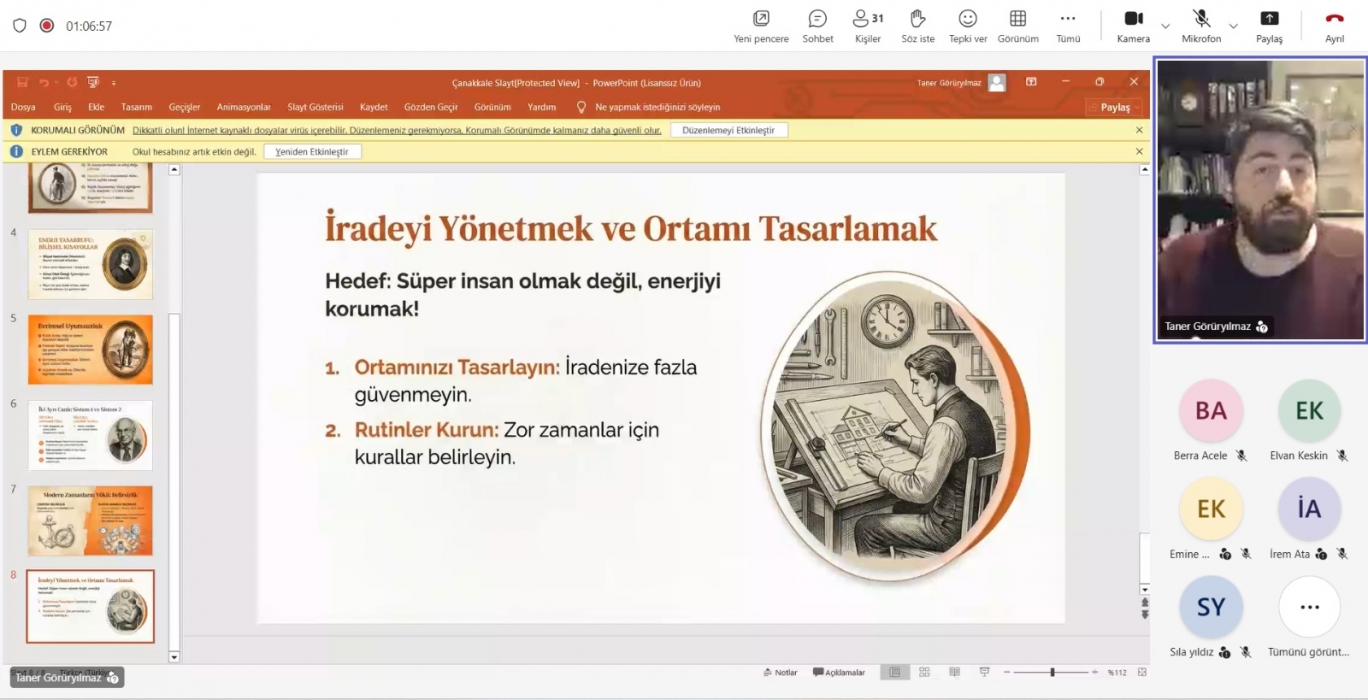1368x700 pixels.
Task: Select slide 7 thumbnail in panel
Action: click(90, 521)
